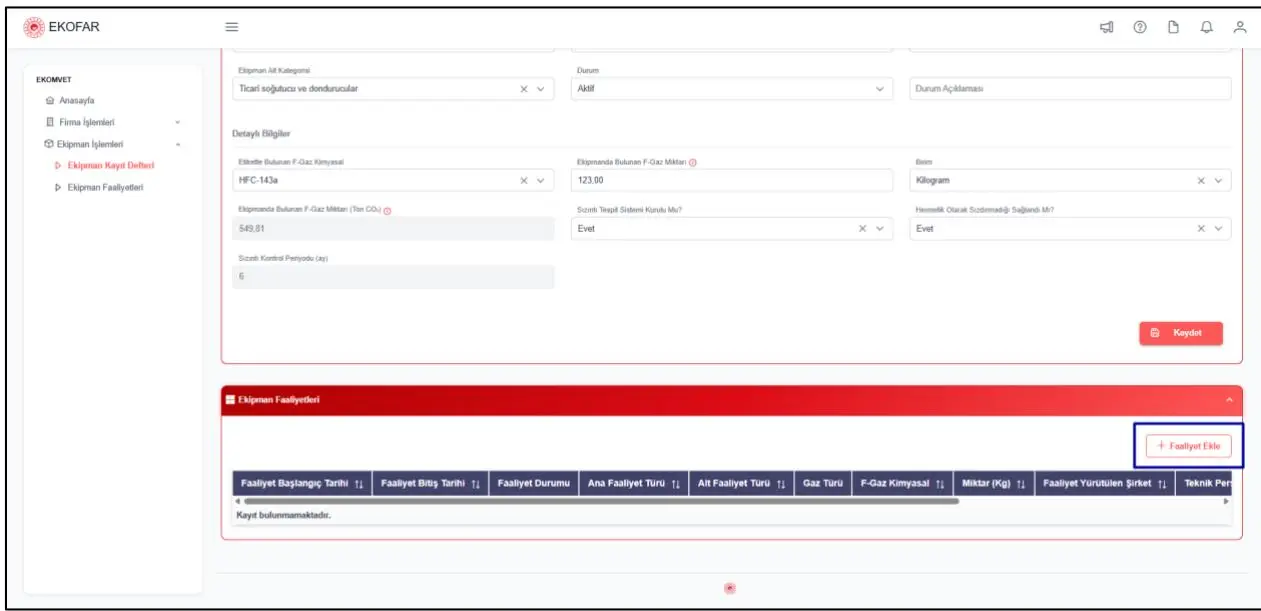Clear the Hermetik Sızdırmazlık Evet selection
Screen dimensions: 1261x611
1202,228
